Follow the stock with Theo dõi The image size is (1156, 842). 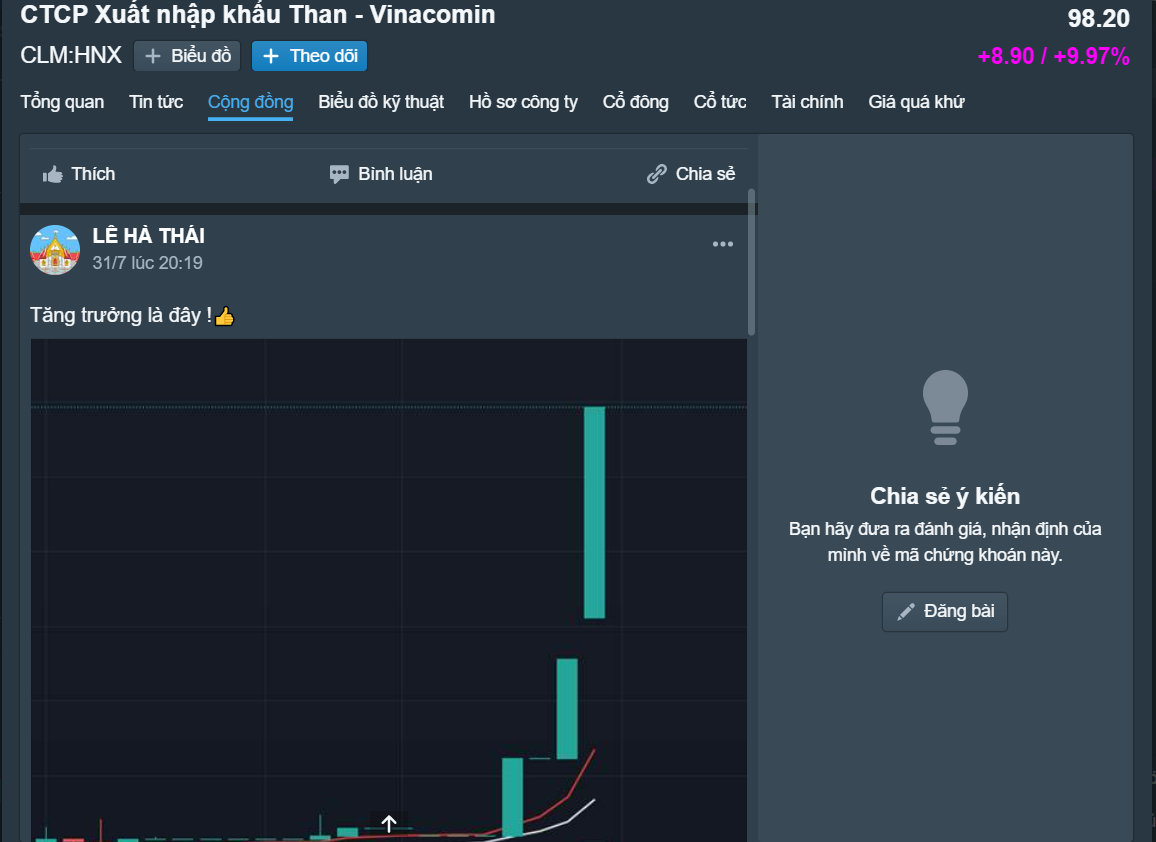click(310, 56)
